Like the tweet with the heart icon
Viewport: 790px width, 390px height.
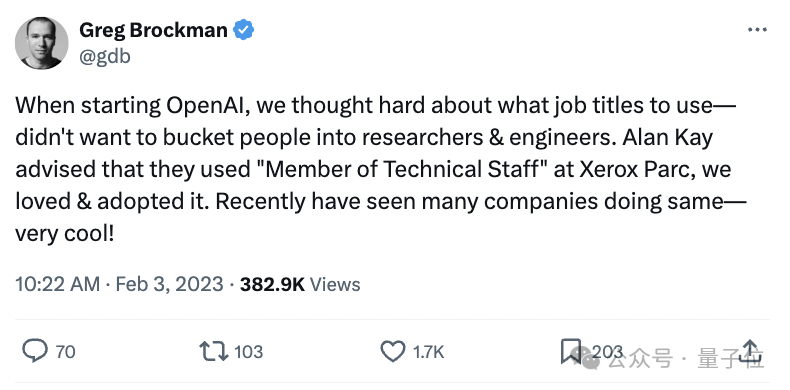(392, 351)
